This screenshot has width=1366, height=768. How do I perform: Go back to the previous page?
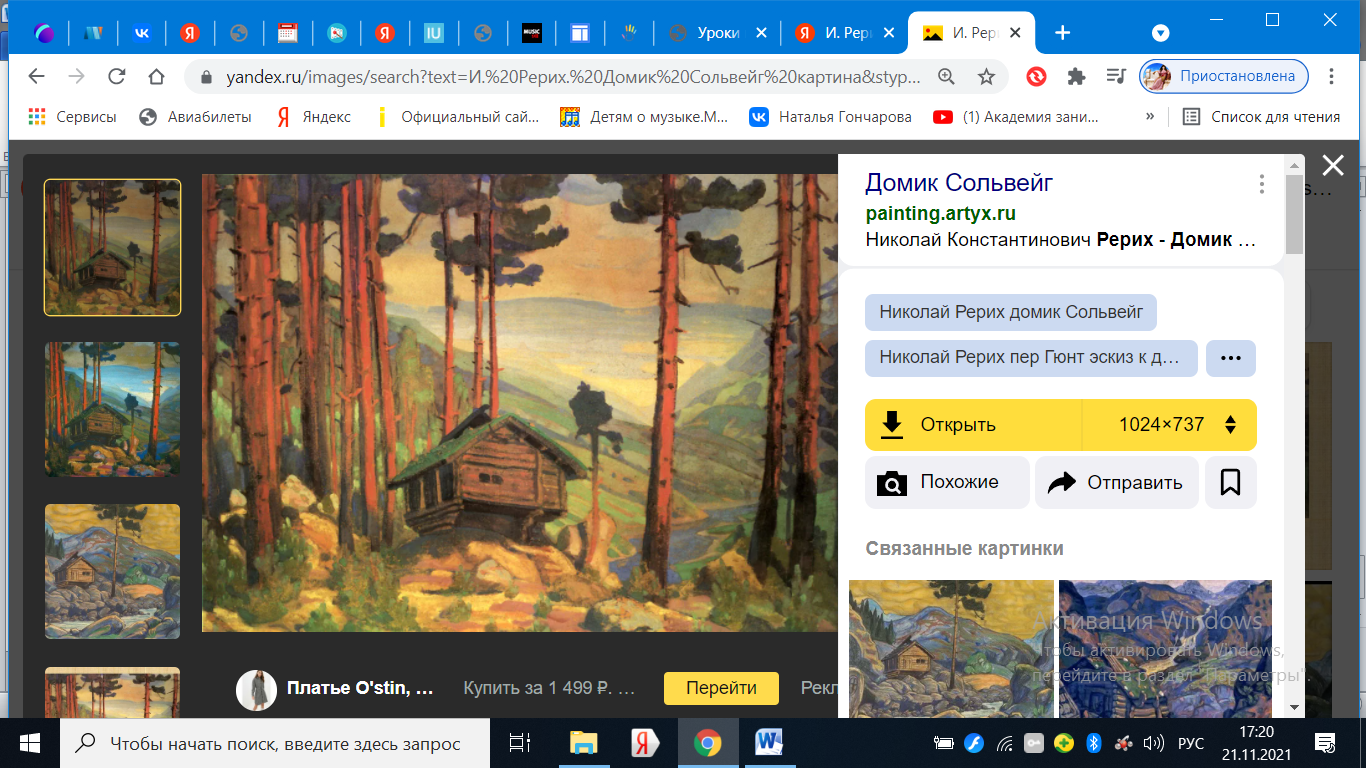[x=37, y=77]
